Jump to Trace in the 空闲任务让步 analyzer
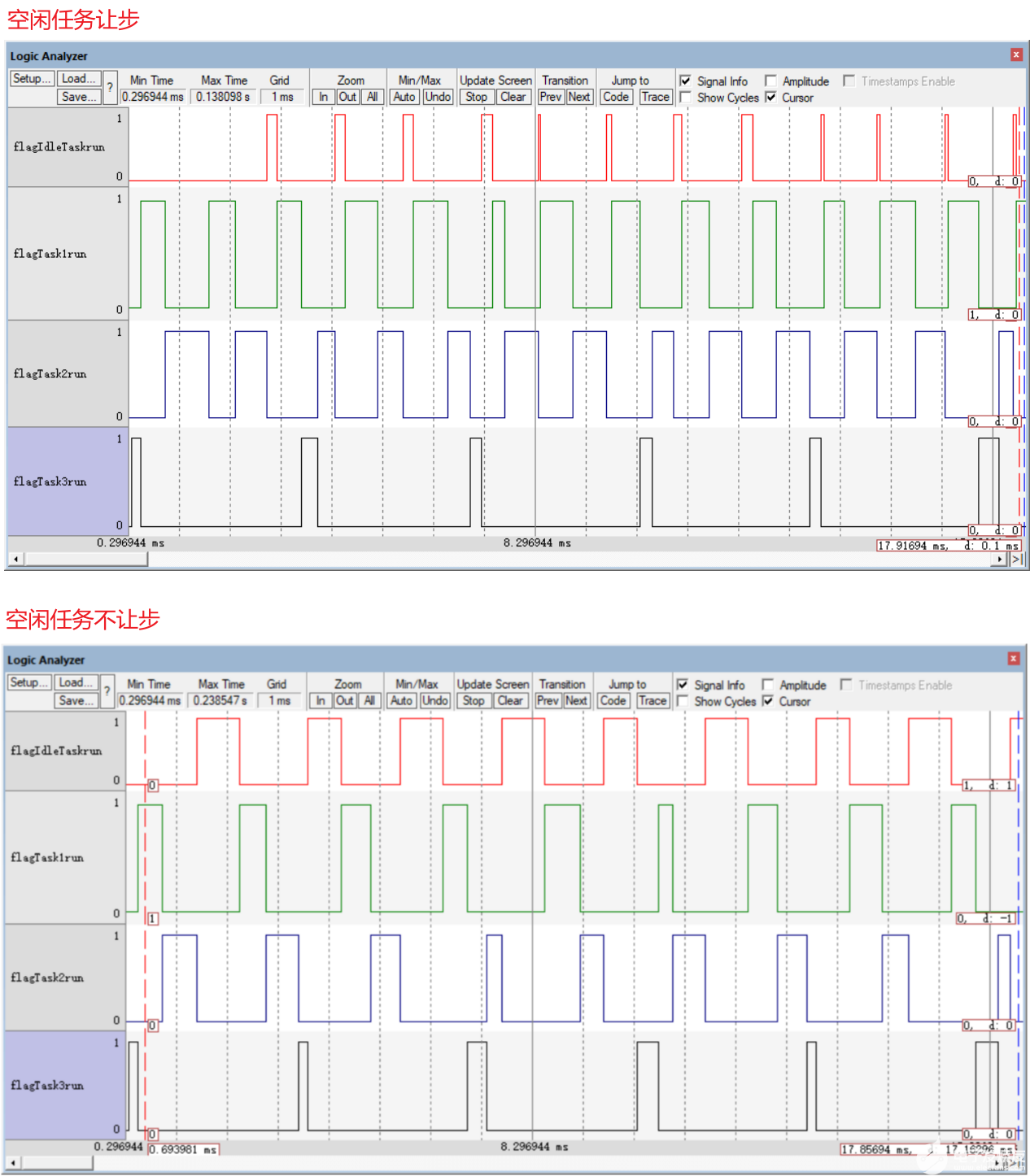 coord(655,97)
